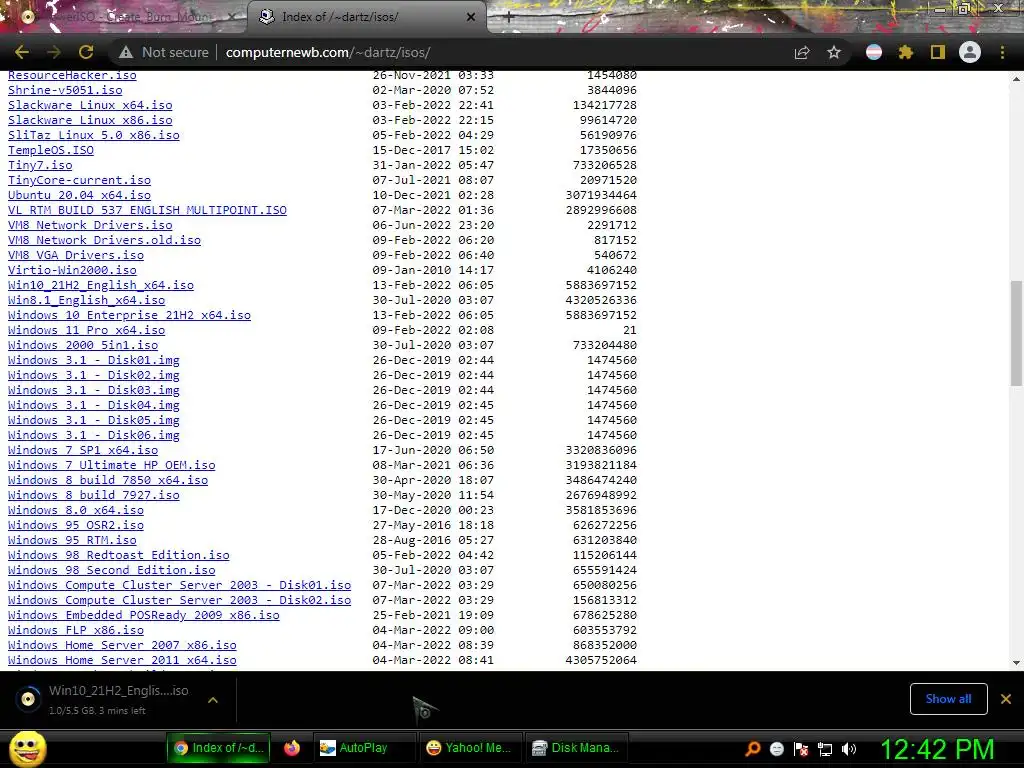Open Windows_7_Ultimate_HP_OEM.iso link
Screen dimensions: 1024x768
tap(111, 466)
